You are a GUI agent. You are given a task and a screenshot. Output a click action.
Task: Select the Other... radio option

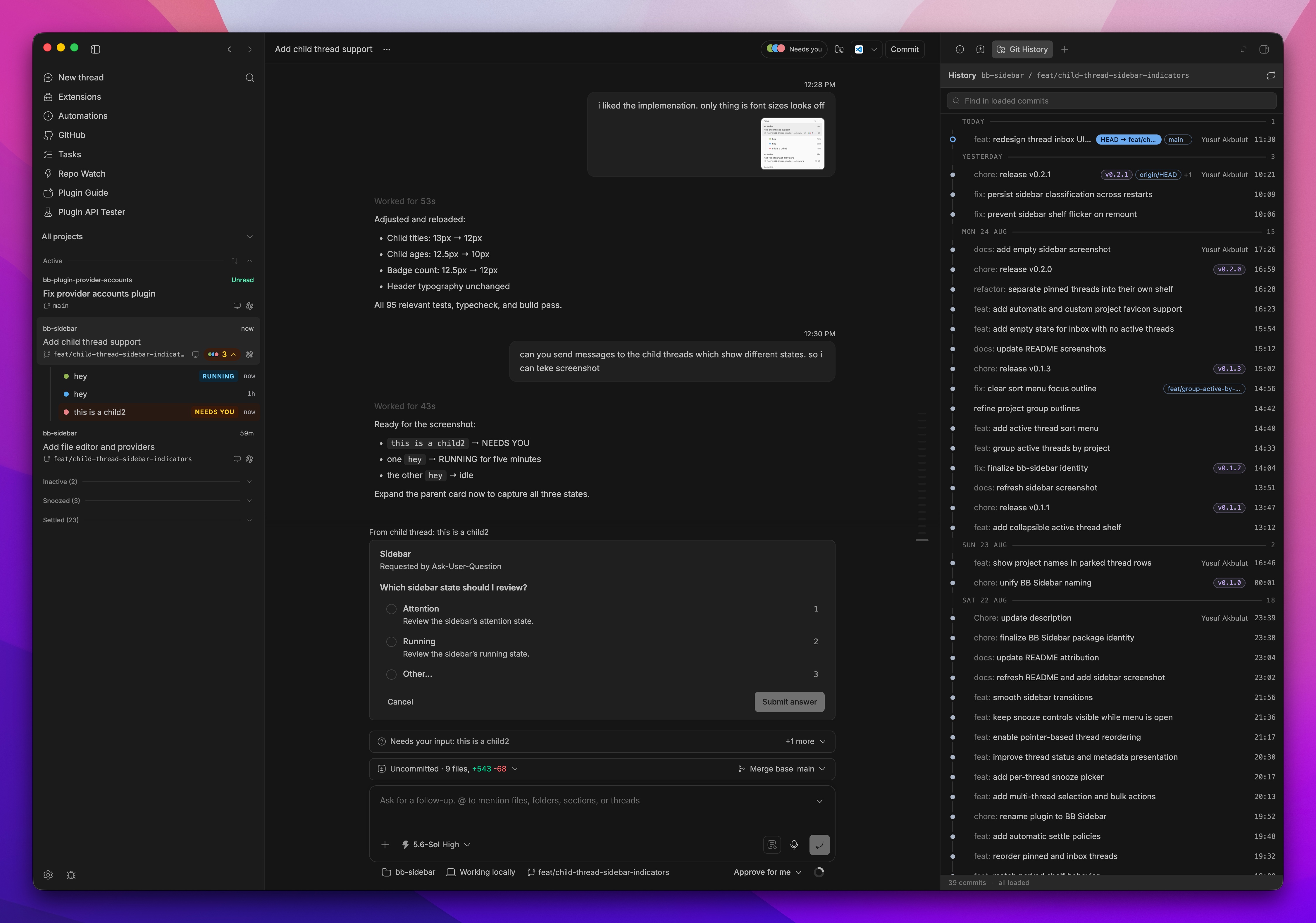(392, 674)
